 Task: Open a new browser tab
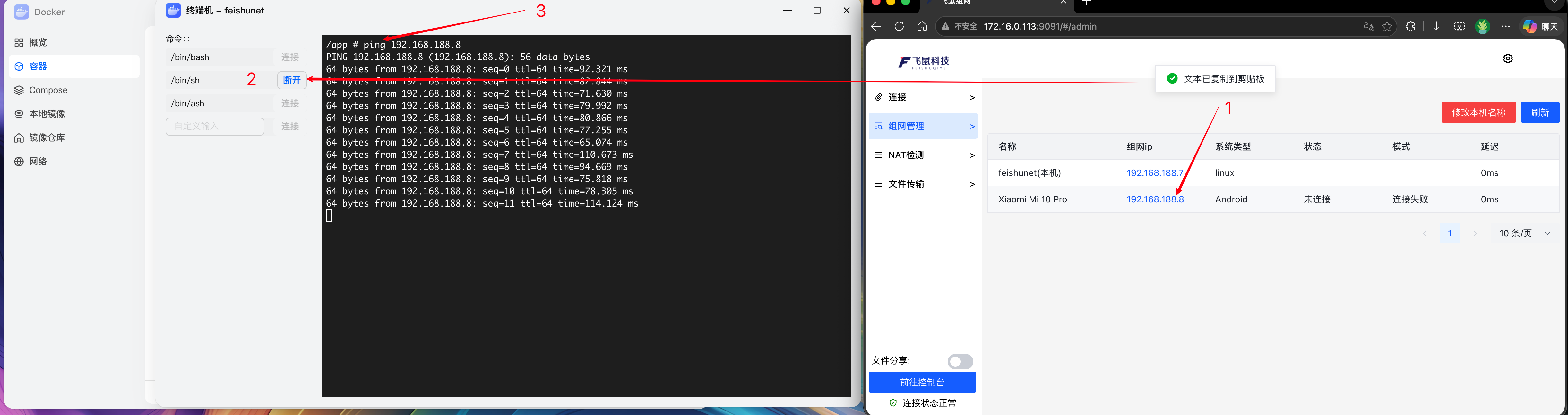[x=1087, y=3]
